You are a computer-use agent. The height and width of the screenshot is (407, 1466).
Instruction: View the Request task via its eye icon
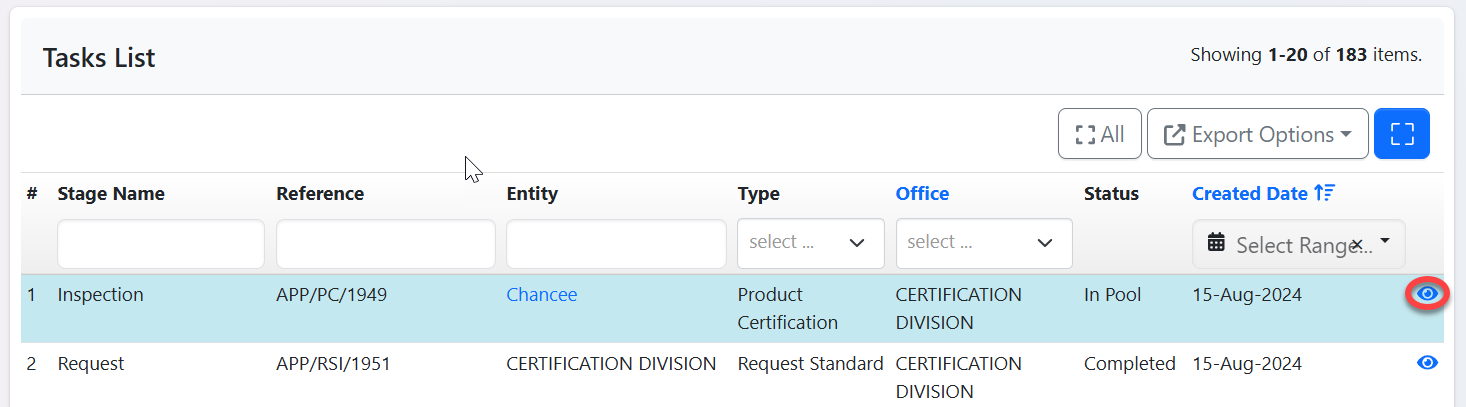1427,363
